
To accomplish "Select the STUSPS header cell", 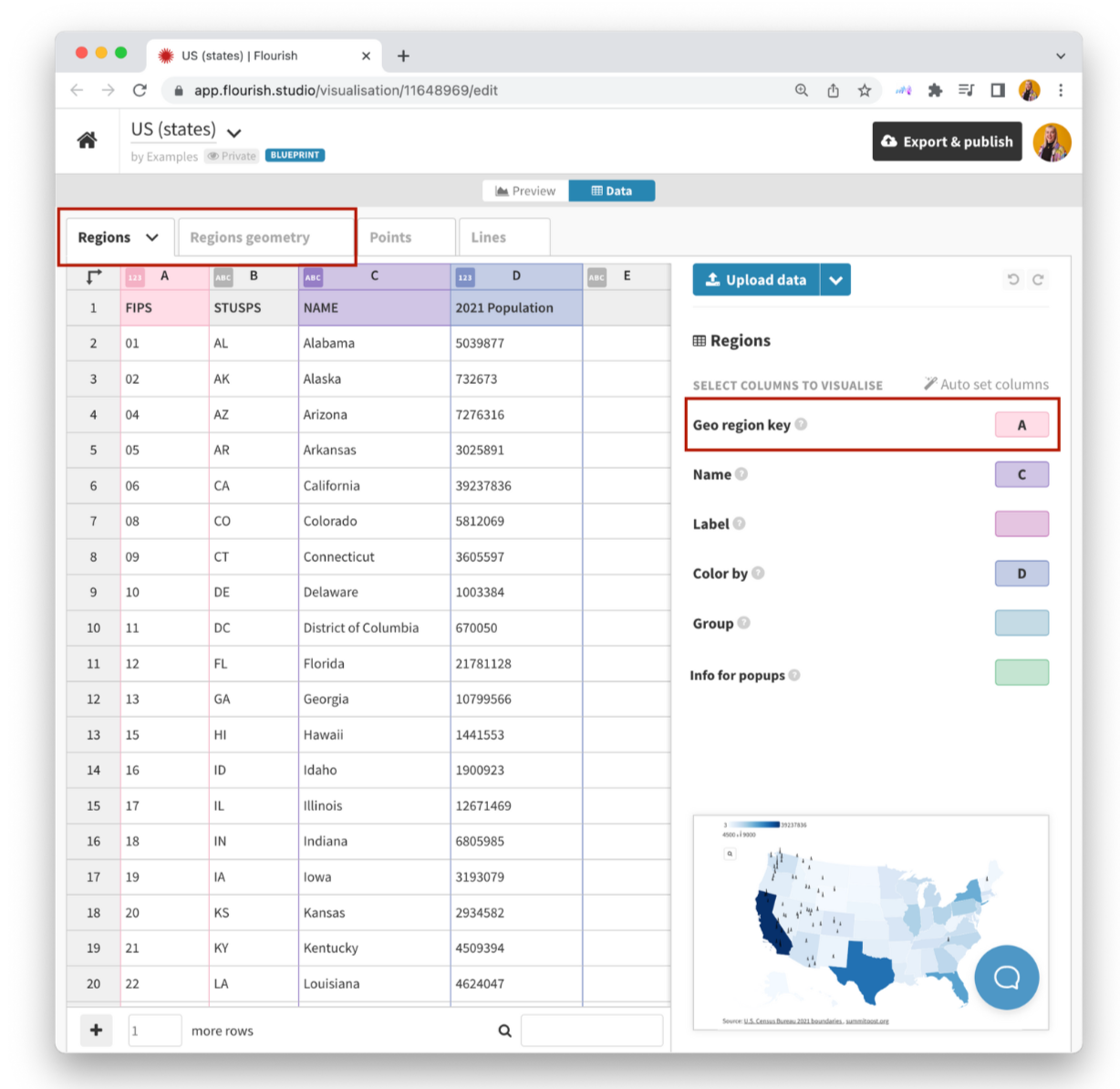I will click(254, 307).
